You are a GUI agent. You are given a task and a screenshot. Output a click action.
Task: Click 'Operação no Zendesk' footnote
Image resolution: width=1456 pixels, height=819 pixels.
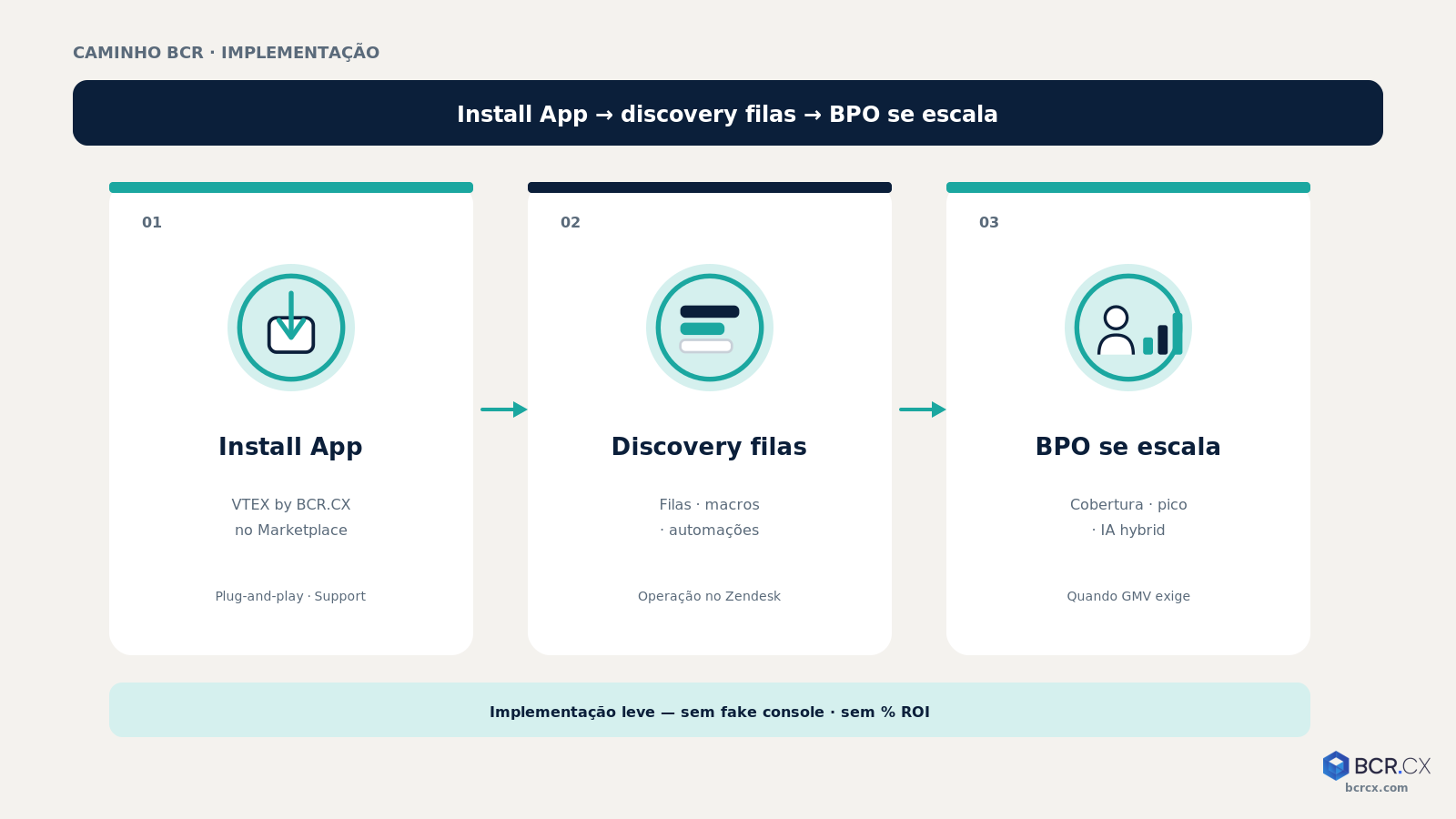709,596
